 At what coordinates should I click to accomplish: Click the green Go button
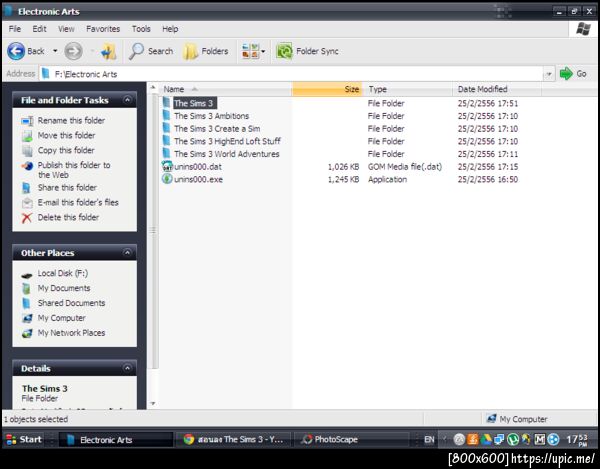[x=573, y=73]
